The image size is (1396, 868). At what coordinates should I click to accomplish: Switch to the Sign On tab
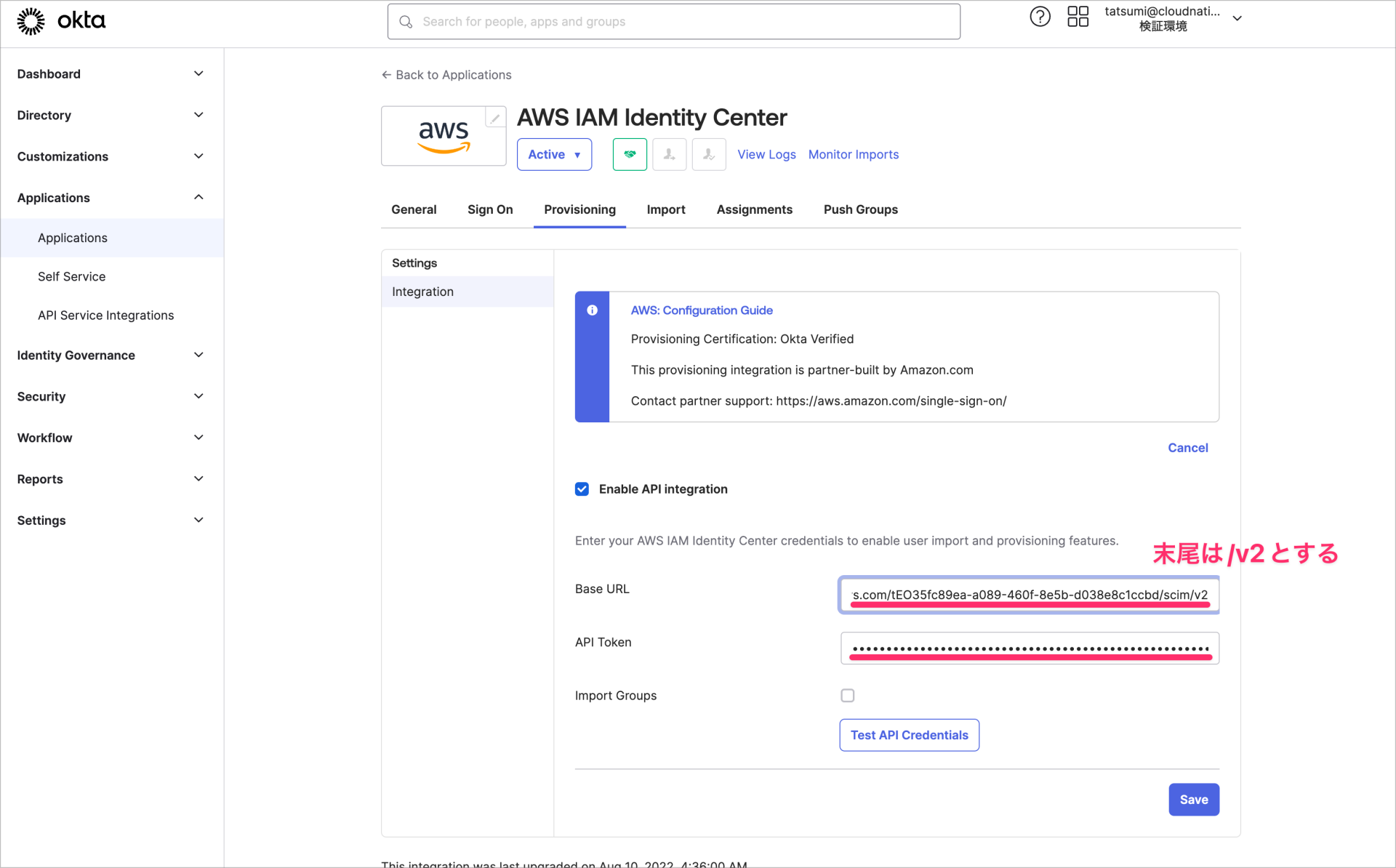tap(490, 209)
